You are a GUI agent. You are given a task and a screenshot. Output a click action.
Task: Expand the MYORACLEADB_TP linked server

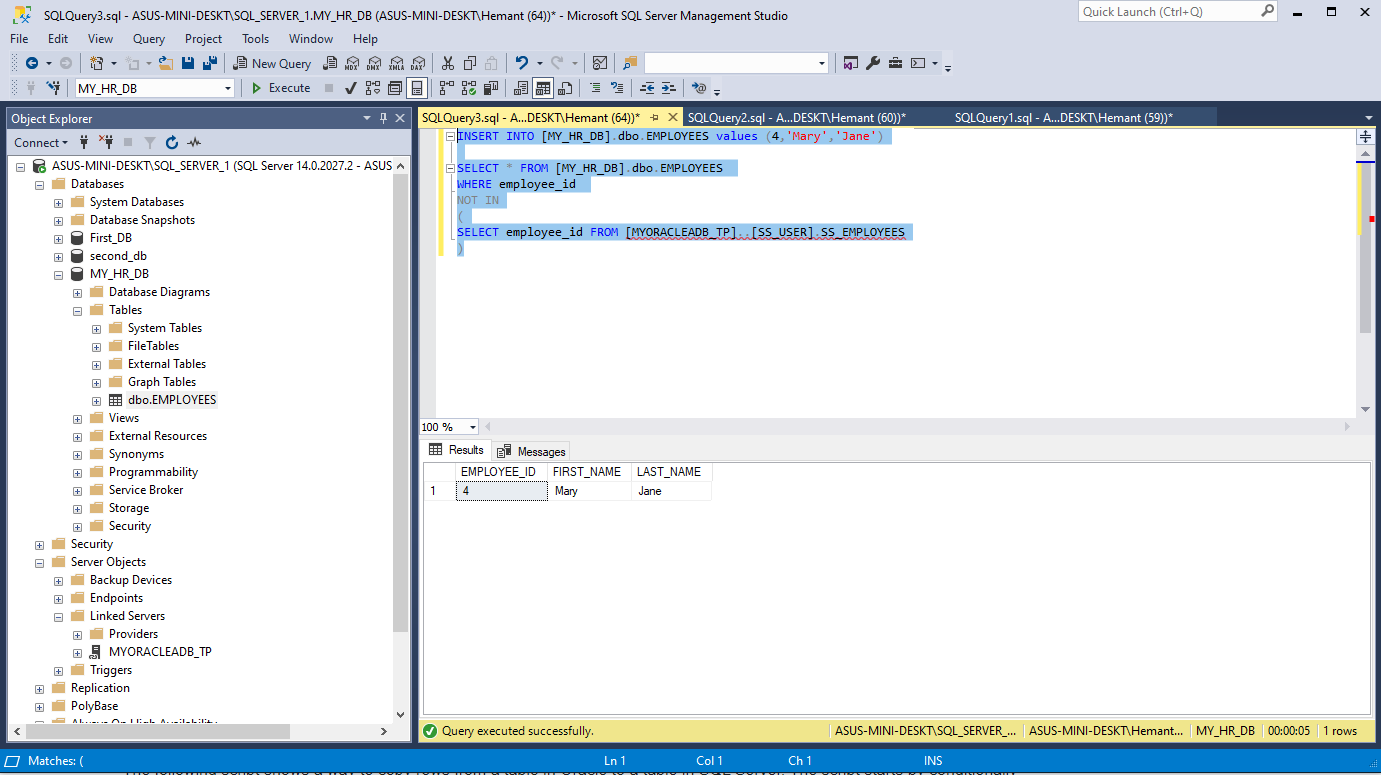pos(78,652)
